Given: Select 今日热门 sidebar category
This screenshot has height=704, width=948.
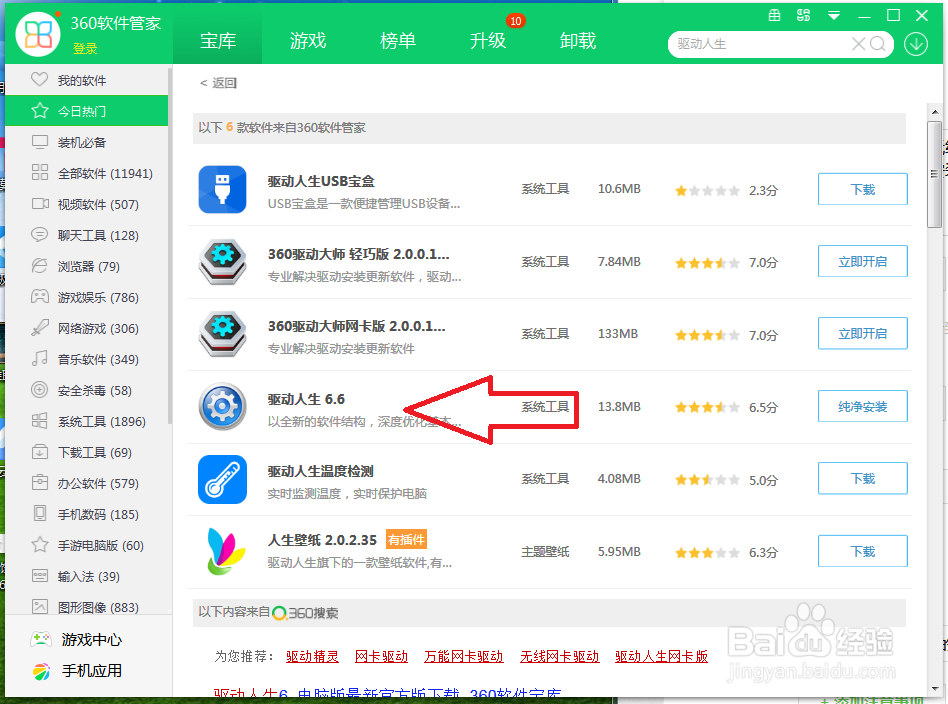Looking at the screenshot, I should 86,111.
